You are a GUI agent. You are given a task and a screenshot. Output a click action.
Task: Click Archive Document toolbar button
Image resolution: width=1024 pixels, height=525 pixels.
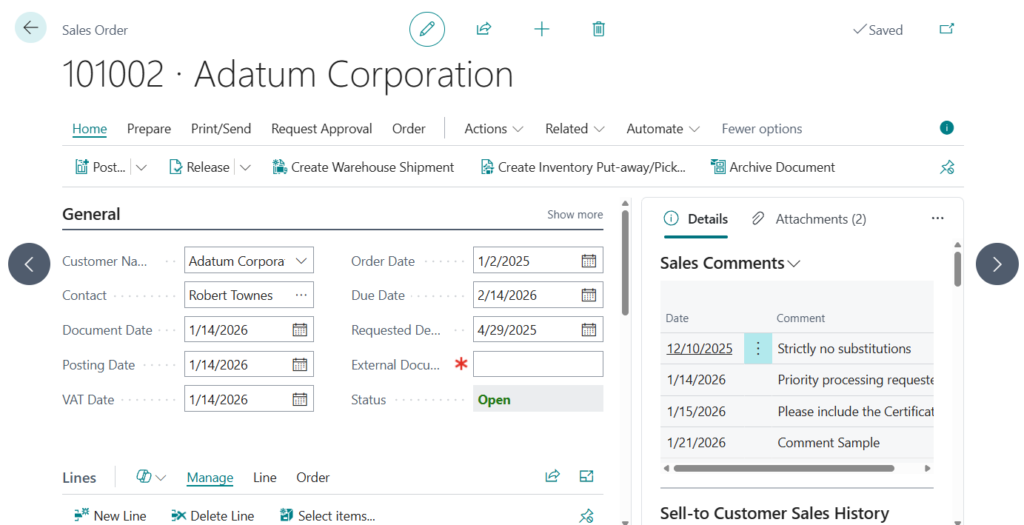pos(772,167)
